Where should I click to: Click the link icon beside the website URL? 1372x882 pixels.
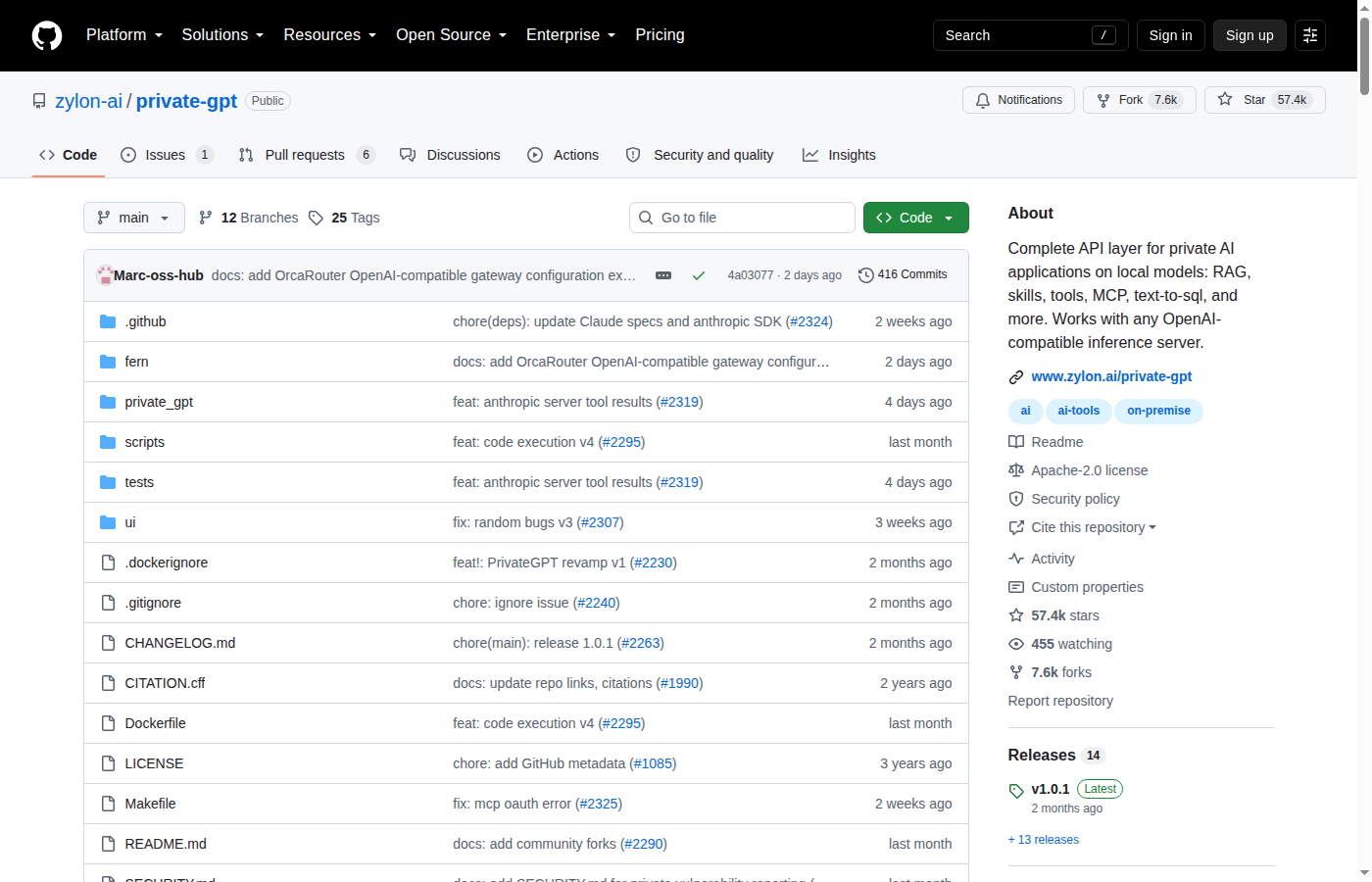1016,377
